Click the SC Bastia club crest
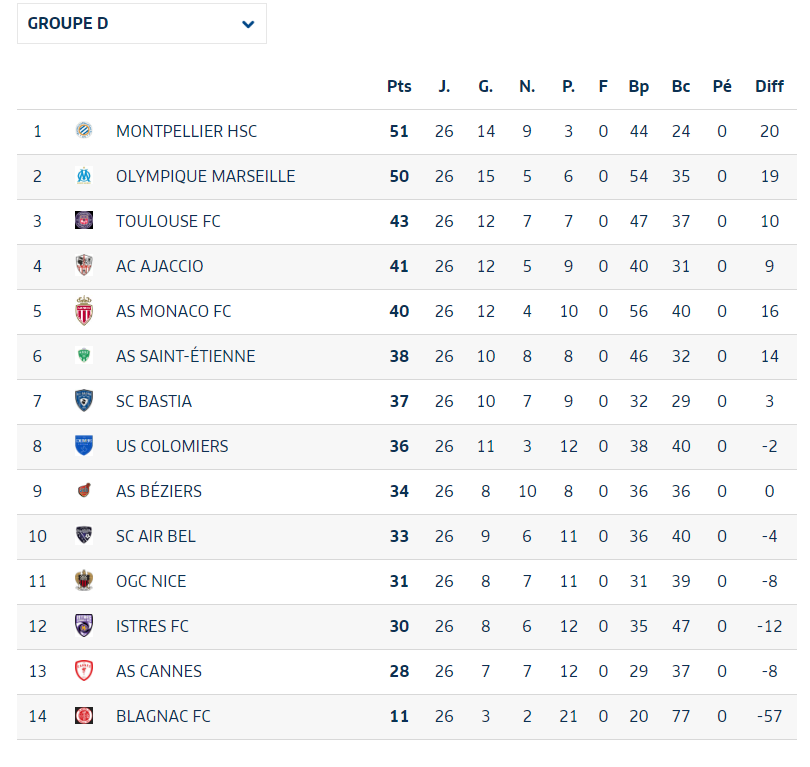Viewport: 810px width, 767px height. (x=84, y=401)
